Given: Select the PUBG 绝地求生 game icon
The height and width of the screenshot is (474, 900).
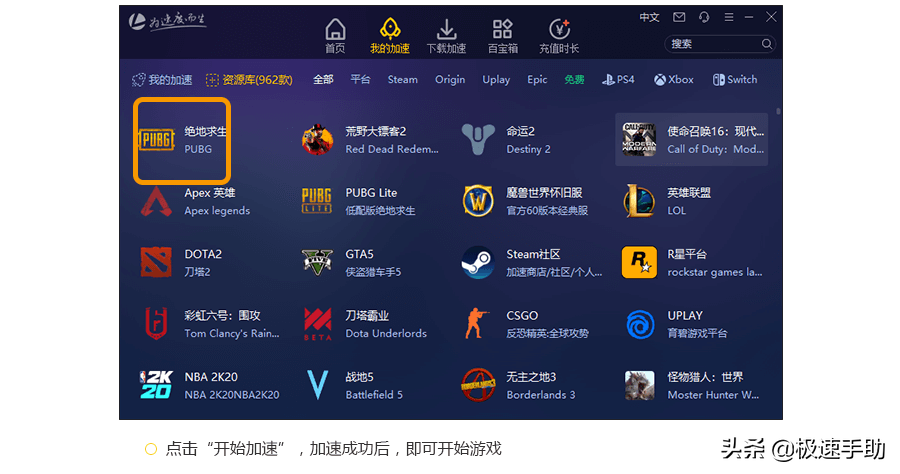Looking at the screenshot, I should [x=156, y=139].
